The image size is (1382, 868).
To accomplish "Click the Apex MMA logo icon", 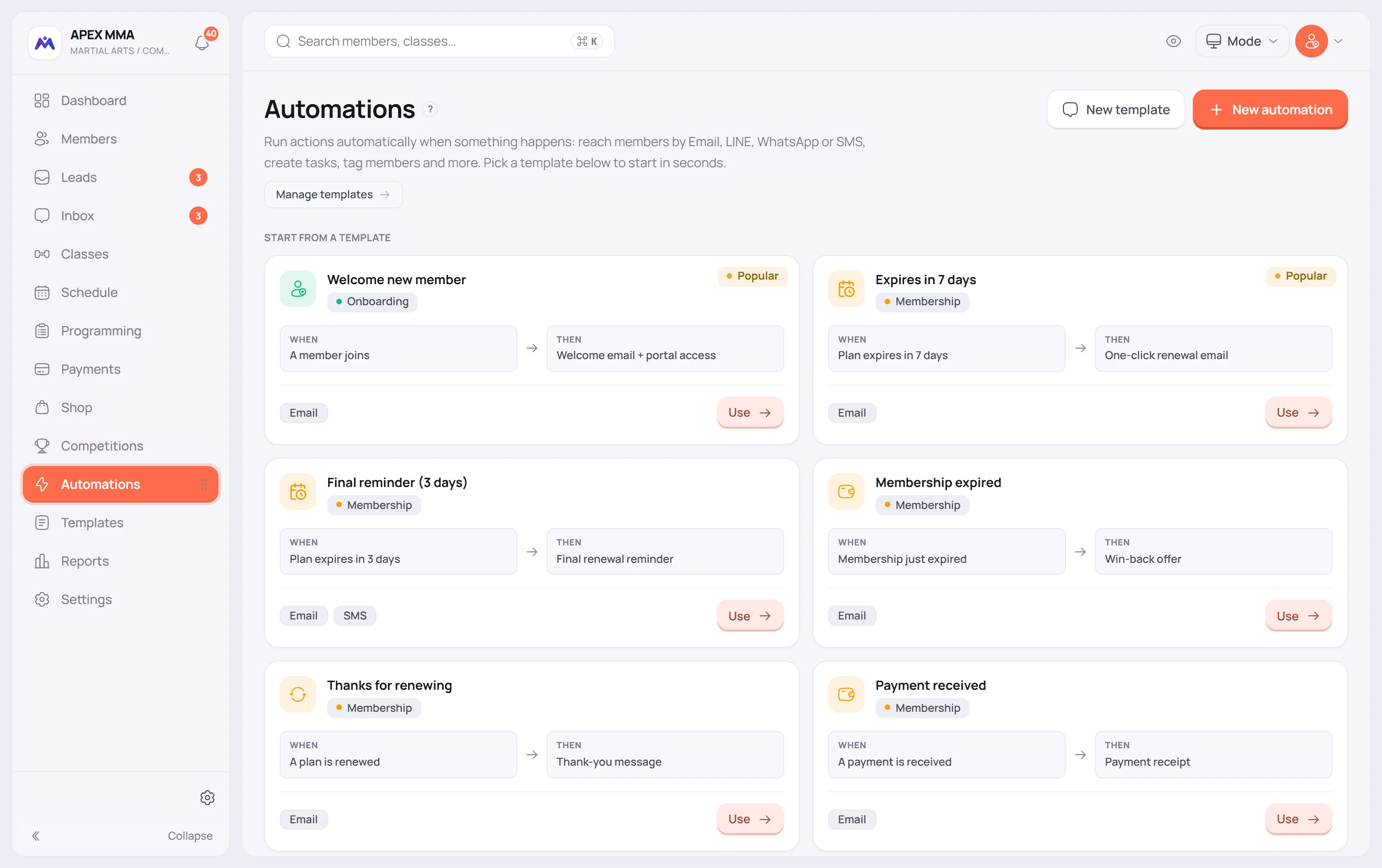I will [45, 42].
